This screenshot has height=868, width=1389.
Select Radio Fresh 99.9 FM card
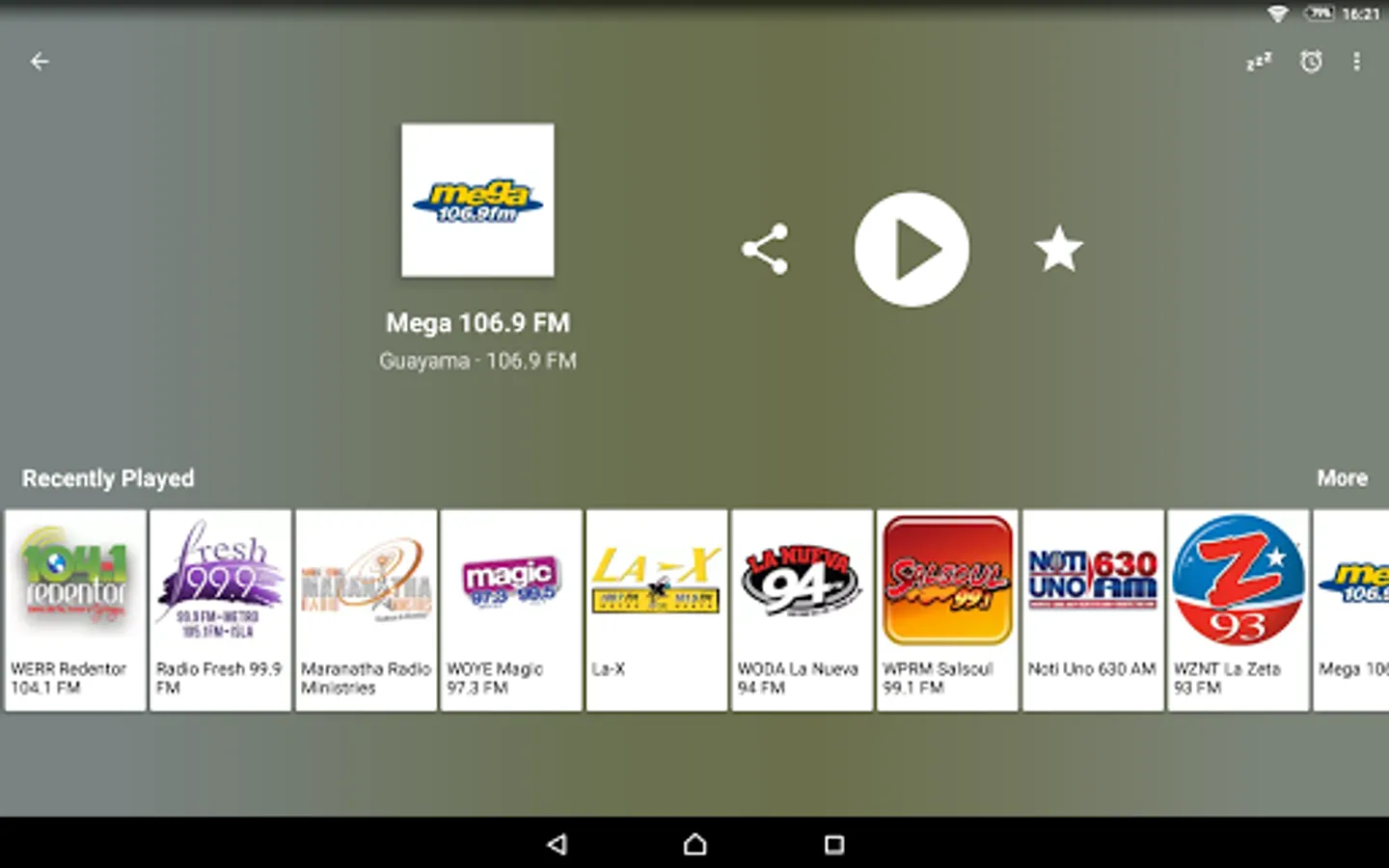221,610
